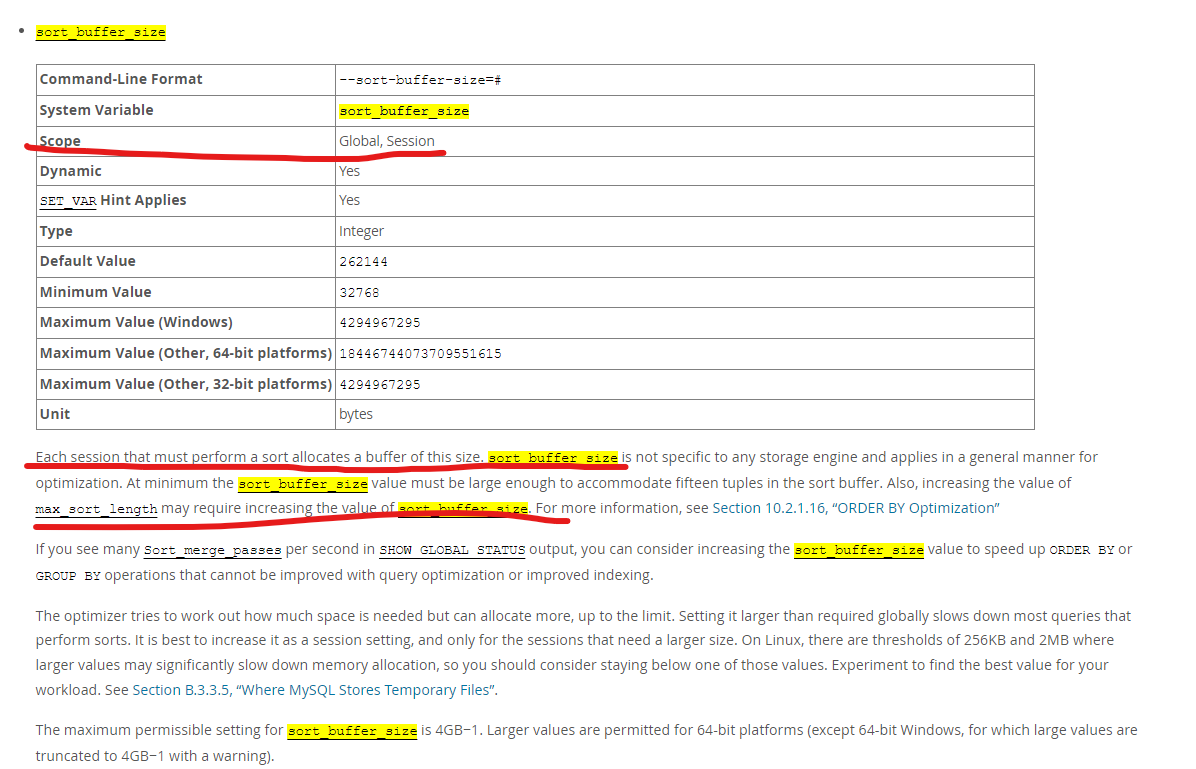Open Section 10.2.1.16 ORDER BY Optimization link
Screen dimensions: 1196x769
point(854,508)
